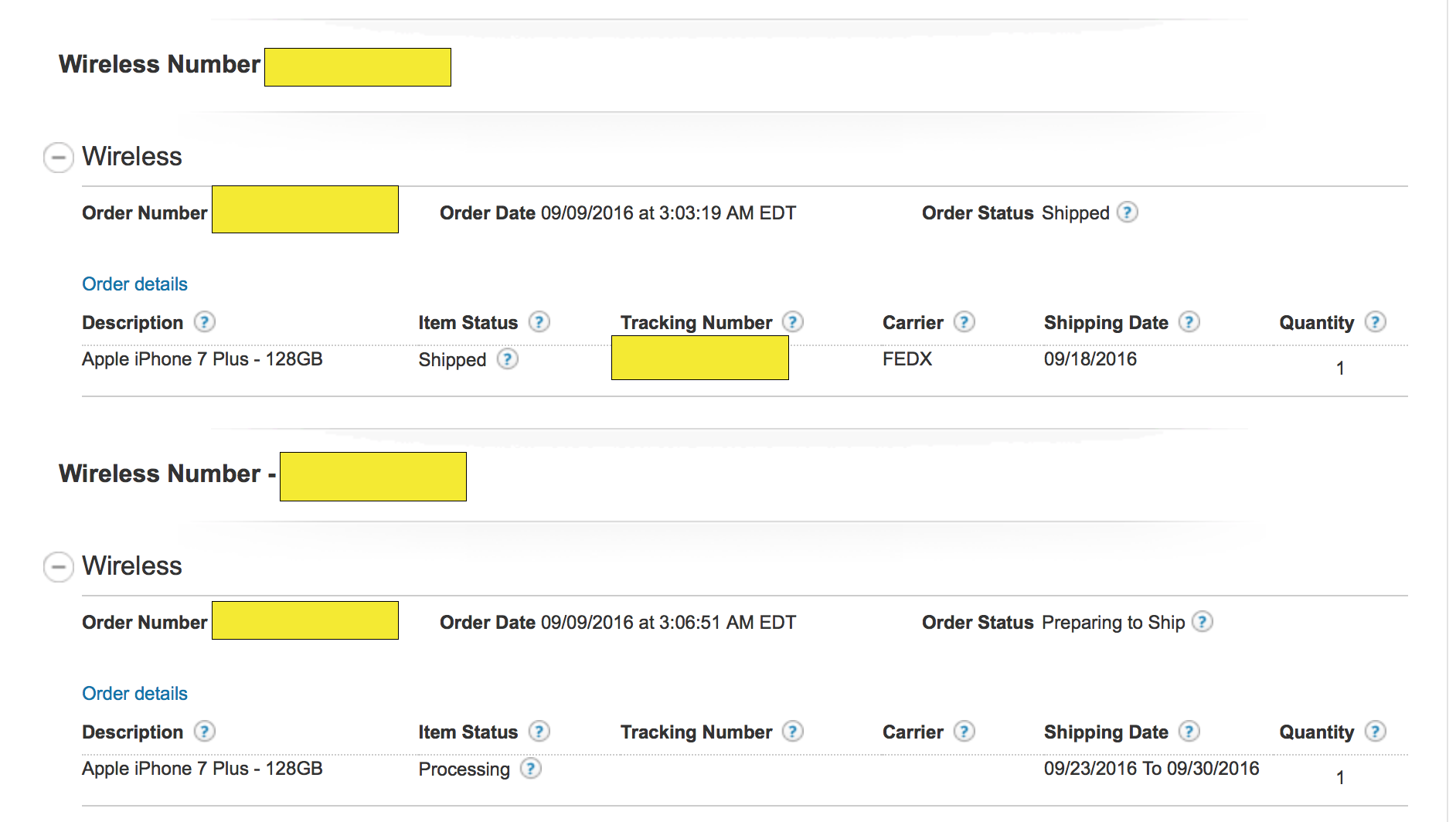Click help icon beside first Carrier header
The height and width of the screenshot is (822, 1456).
[964, 321]
